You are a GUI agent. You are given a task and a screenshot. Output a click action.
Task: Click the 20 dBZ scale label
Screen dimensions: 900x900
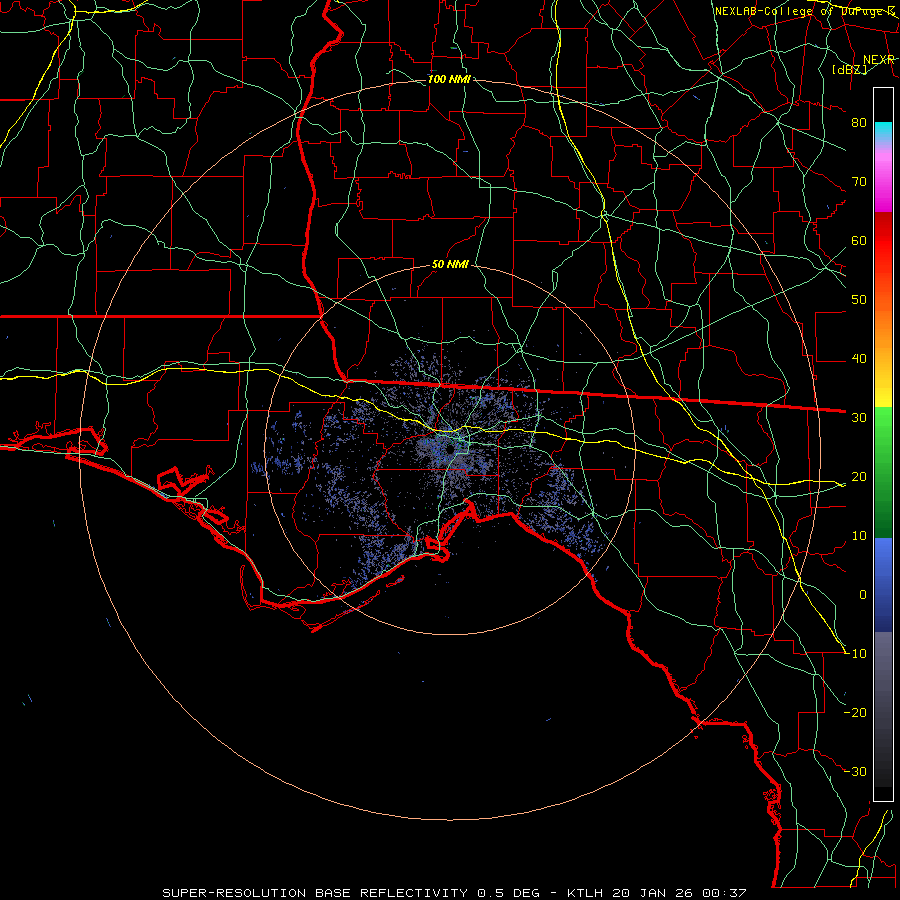[x=859, y=477]
